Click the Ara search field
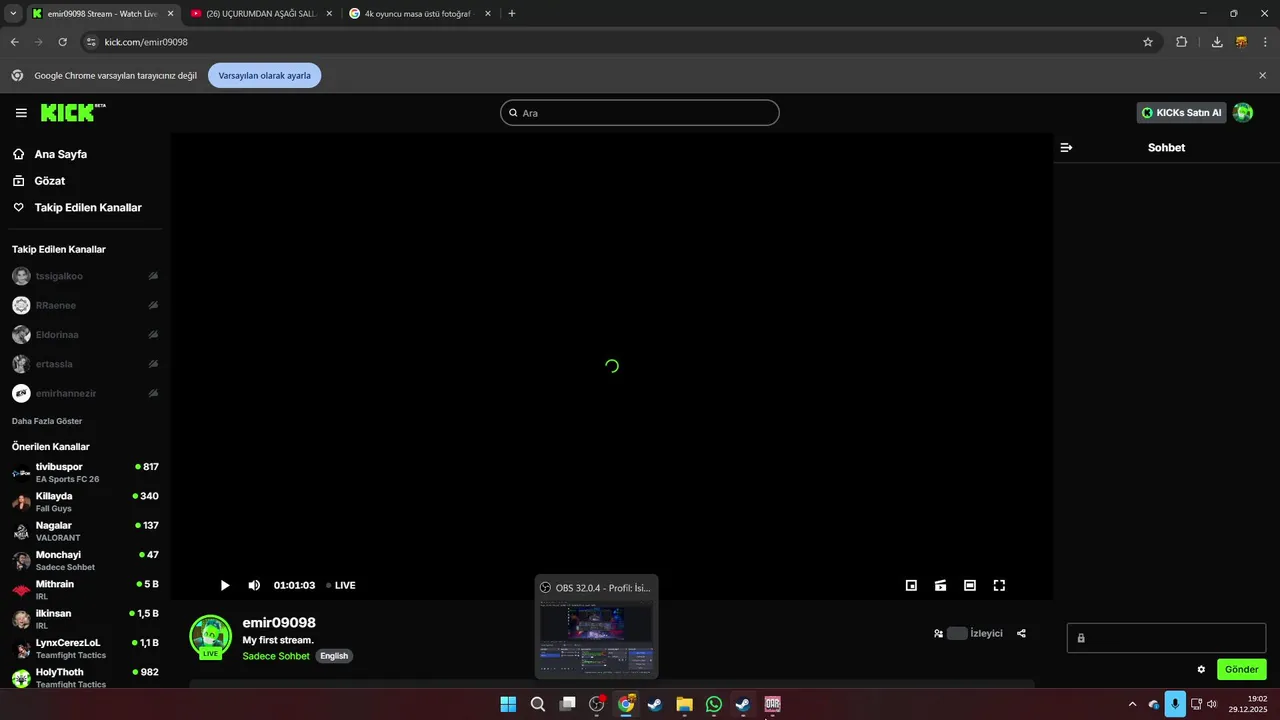The image size is (1280, 720). coord(640,113)
